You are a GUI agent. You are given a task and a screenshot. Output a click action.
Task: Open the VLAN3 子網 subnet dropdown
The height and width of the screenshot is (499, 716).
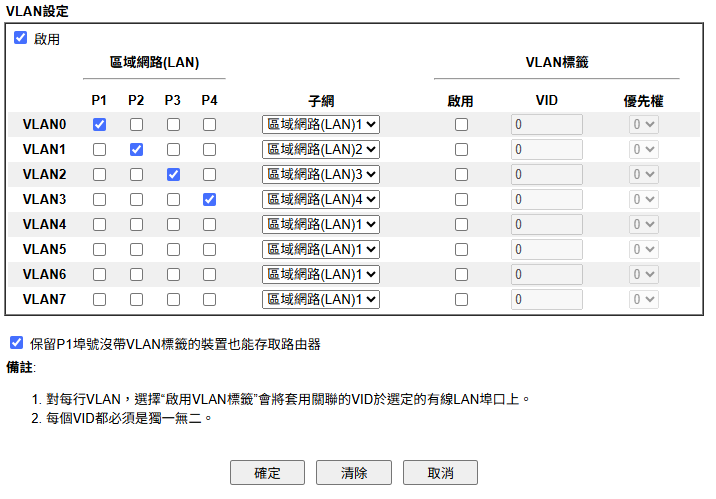pyautogui.click(x=321, y=200)
